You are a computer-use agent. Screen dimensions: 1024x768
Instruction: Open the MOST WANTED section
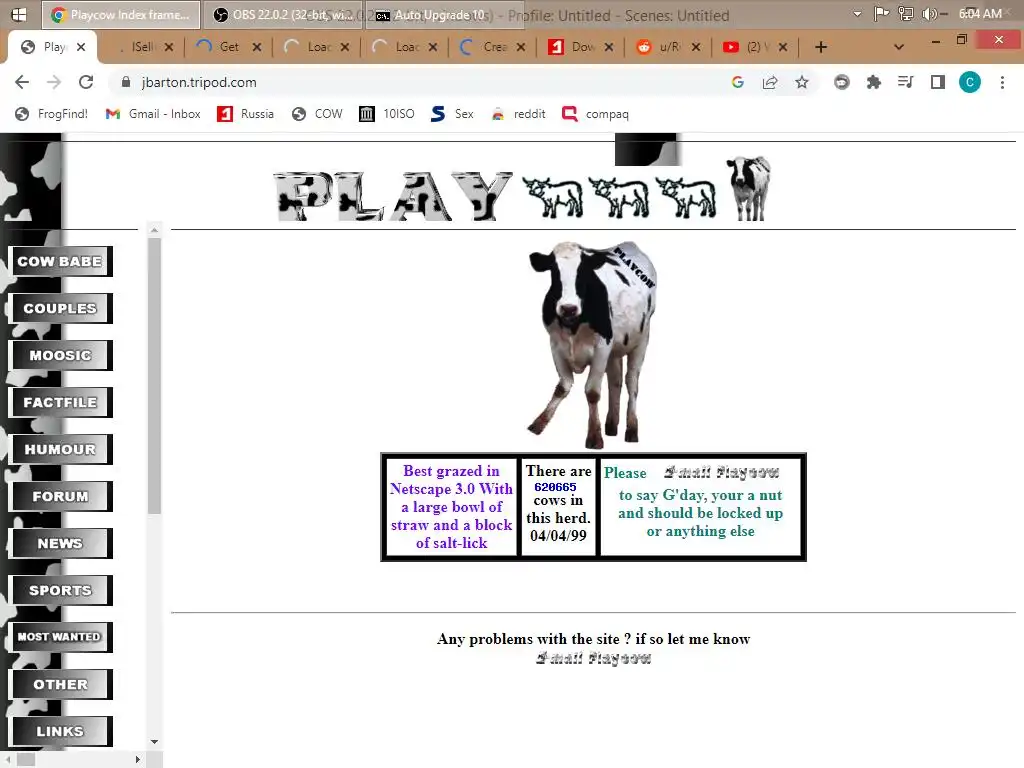point(60,637)
